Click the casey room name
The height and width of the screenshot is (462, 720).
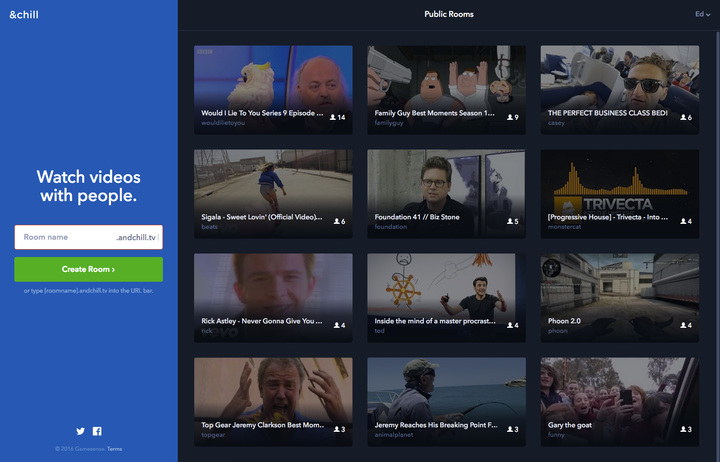(x=556, y=123)
